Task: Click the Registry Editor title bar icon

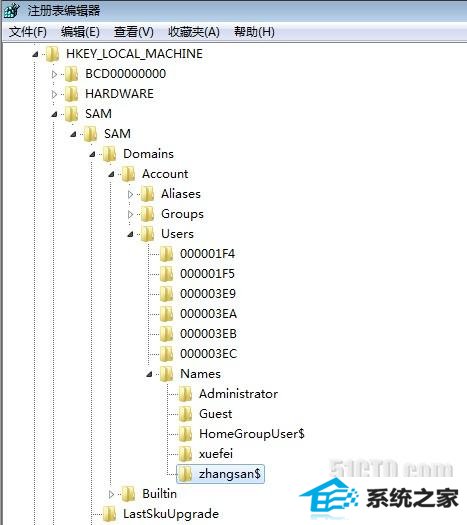Action: [11, 11]
